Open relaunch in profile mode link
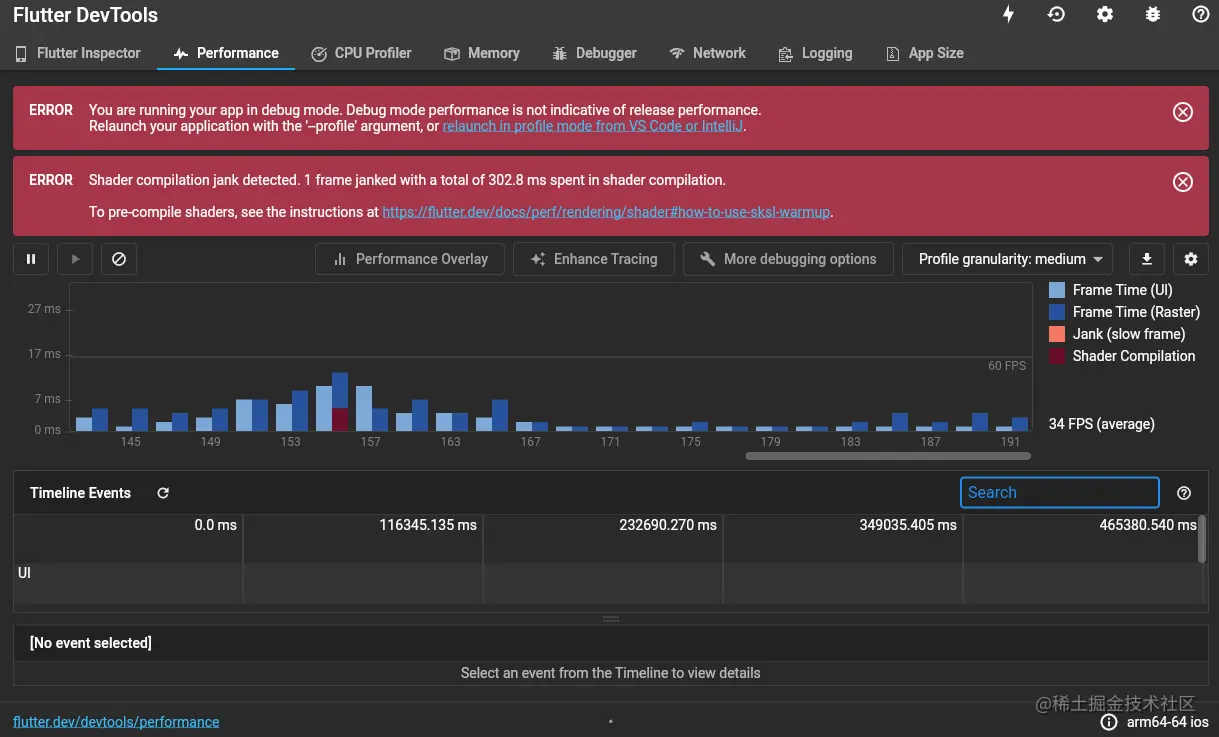This screenshot has width=1219, height=737. (x=593, y=126)
